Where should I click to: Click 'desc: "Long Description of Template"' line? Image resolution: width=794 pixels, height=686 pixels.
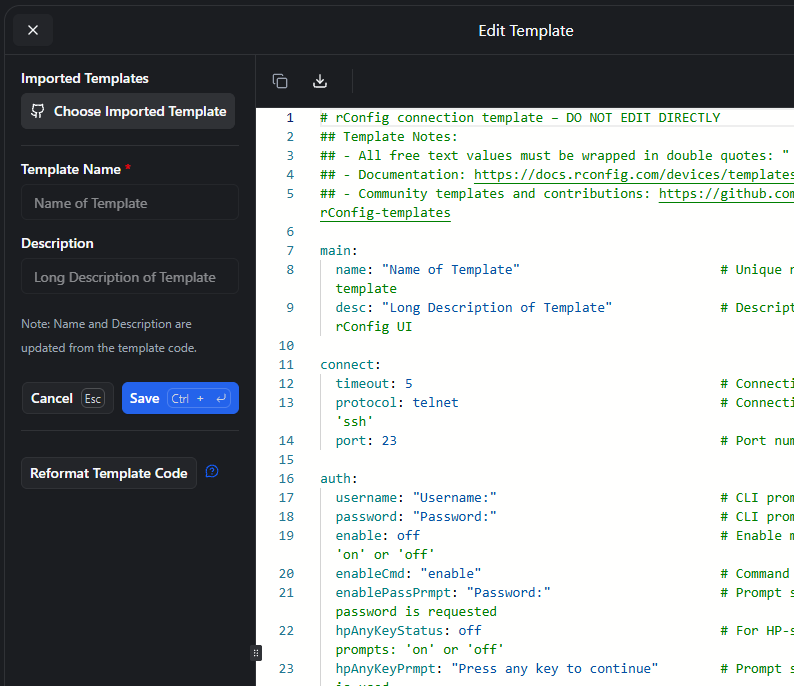pyautogui.click(x=473, y=308)
